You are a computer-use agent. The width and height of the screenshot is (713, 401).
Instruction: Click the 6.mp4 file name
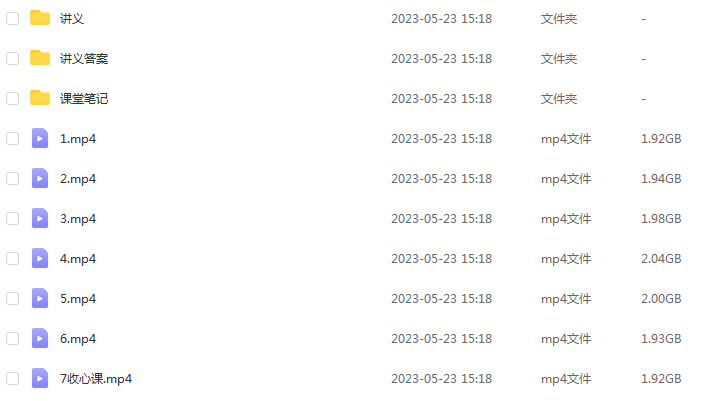78,339
